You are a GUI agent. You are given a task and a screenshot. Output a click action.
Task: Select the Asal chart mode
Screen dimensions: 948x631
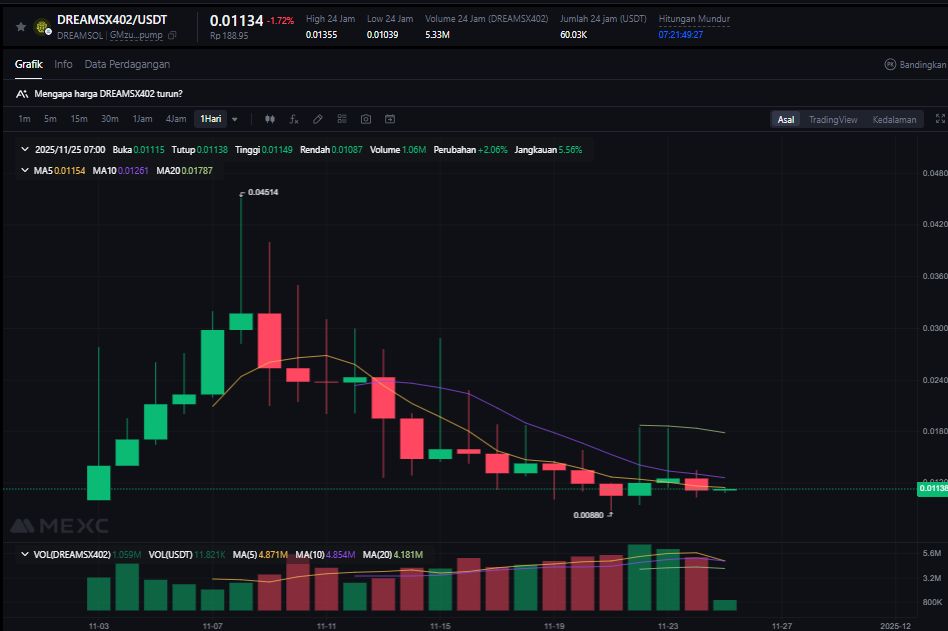(786, 120)
